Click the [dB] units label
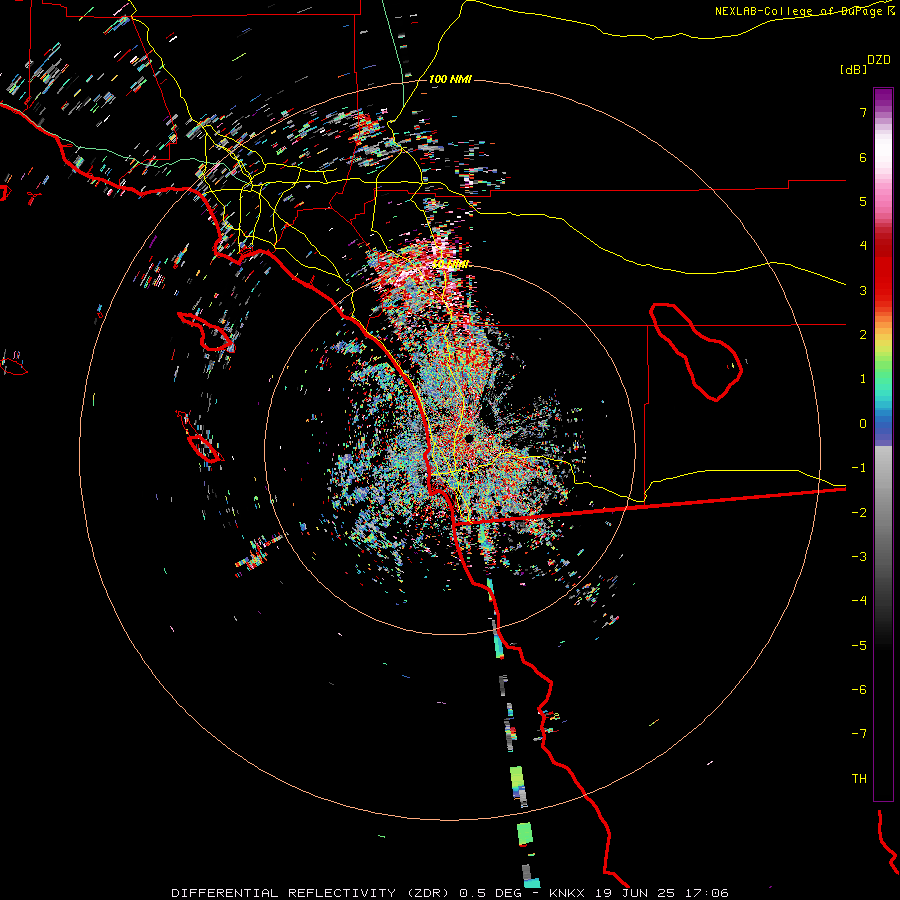The width and height of the screenshot is (900, 900). click(x=852, y=69)
